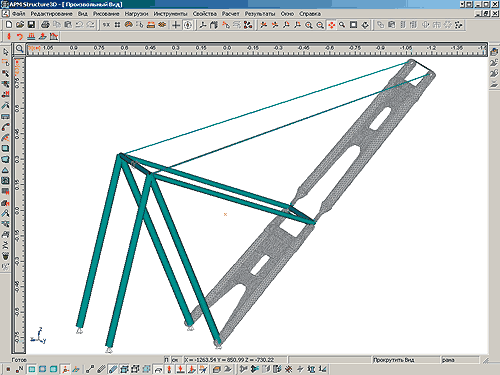Click the black magnifier zoom window icon

pyautogui.click(x=342, y=25)
